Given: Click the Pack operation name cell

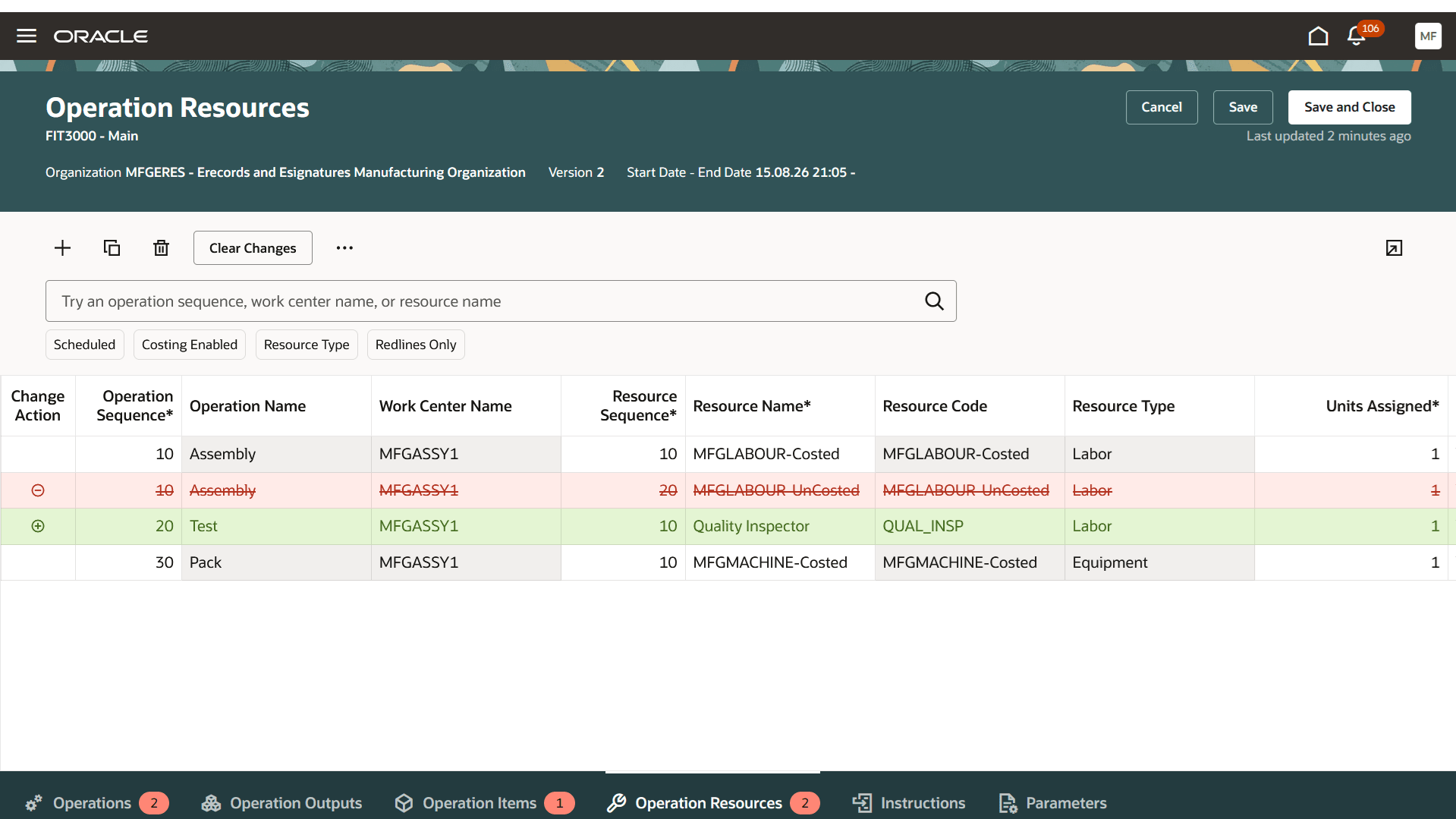Looking at the screenshot, I should point(276,562).
